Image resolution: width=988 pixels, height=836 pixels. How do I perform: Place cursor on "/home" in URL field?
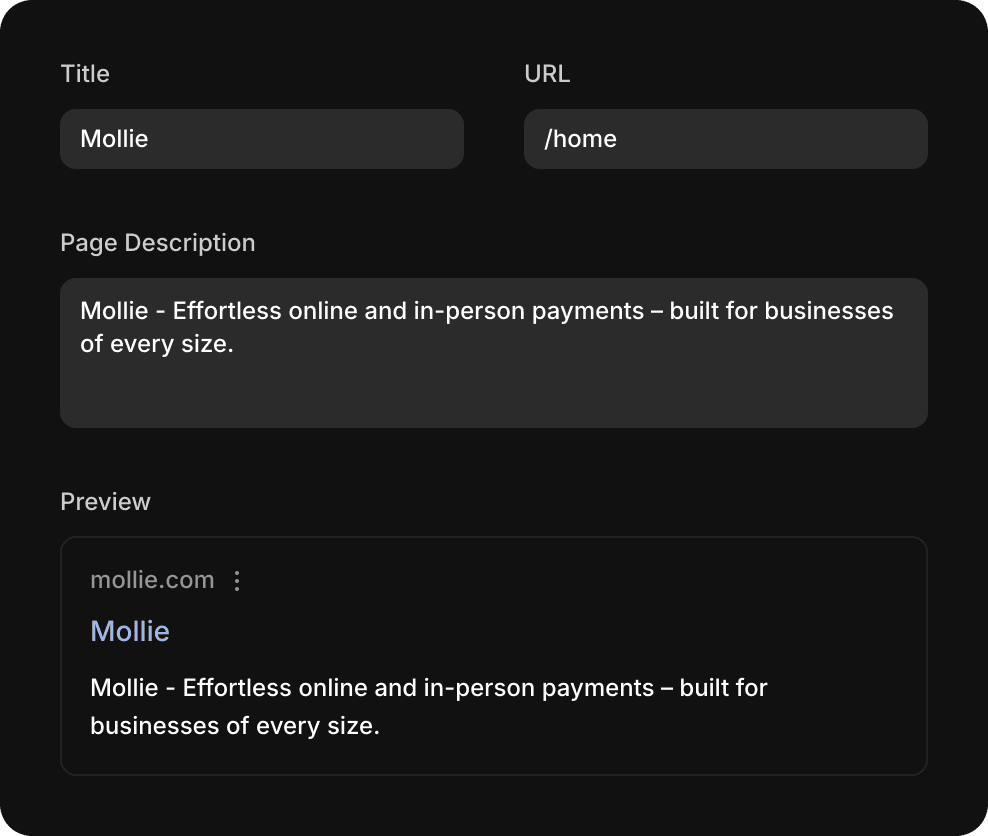point(580,139)
